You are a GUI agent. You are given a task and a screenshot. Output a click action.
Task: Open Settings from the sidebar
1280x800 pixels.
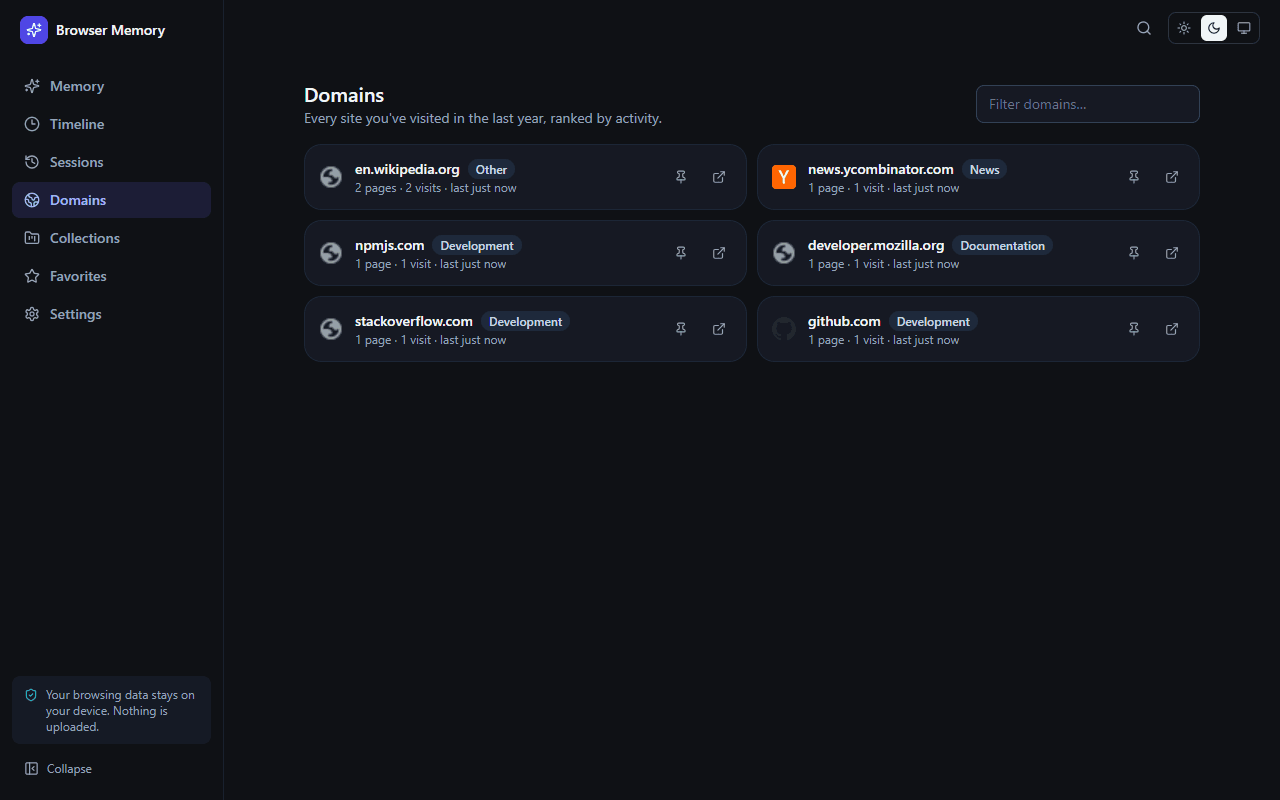(111, 314)
